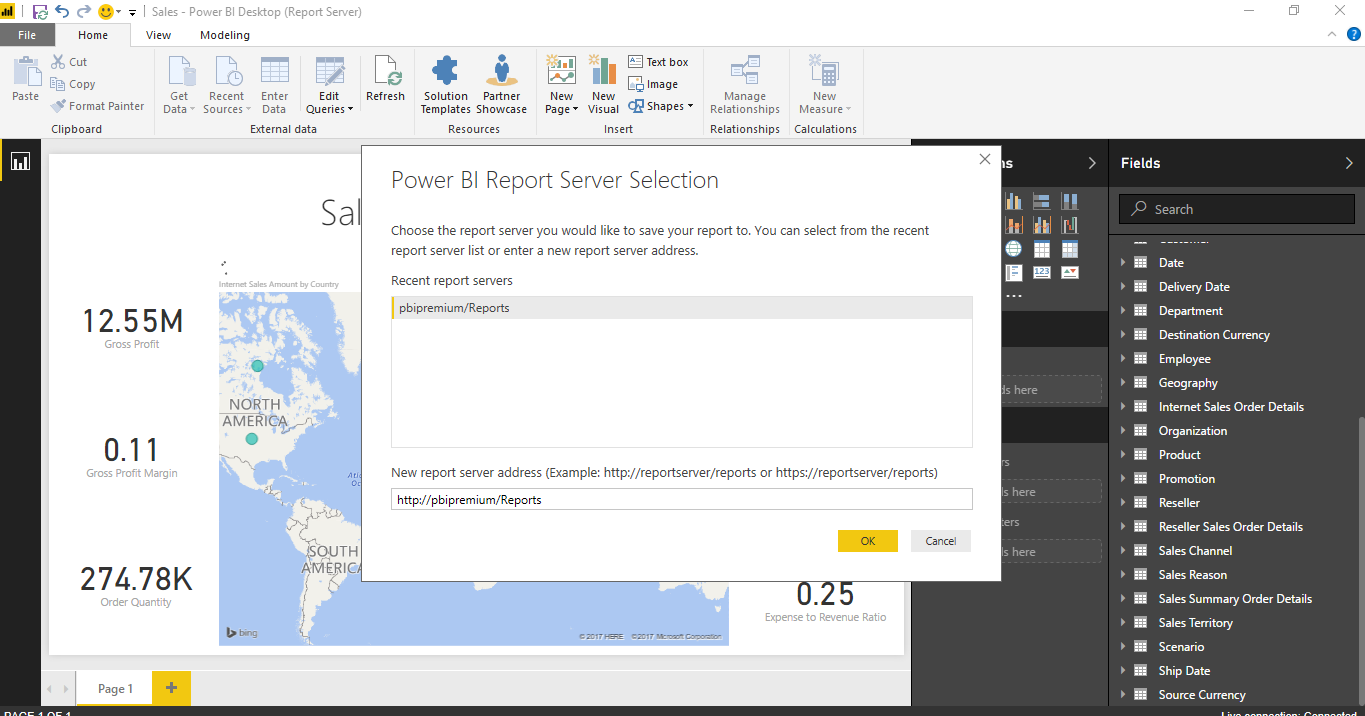Select the Slicer visualization icon
This screenshot has height=716, width=1365.
click(x=1014, y=272)
